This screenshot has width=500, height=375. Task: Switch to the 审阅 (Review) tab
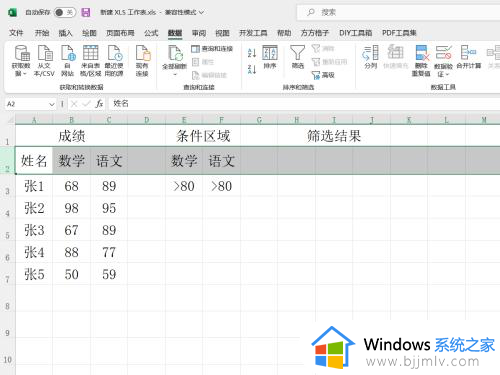tap(199, 33)
